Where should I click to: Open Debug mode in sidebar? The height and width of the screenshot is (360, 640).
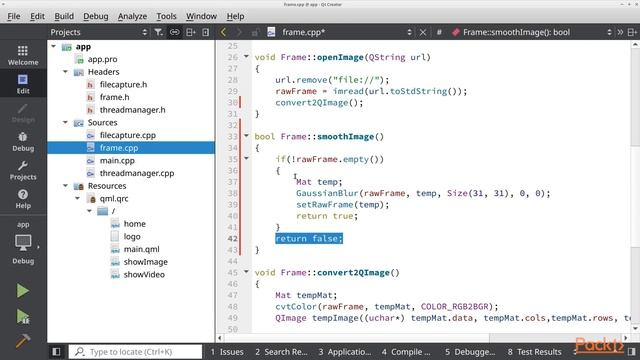tap(23, 141)
